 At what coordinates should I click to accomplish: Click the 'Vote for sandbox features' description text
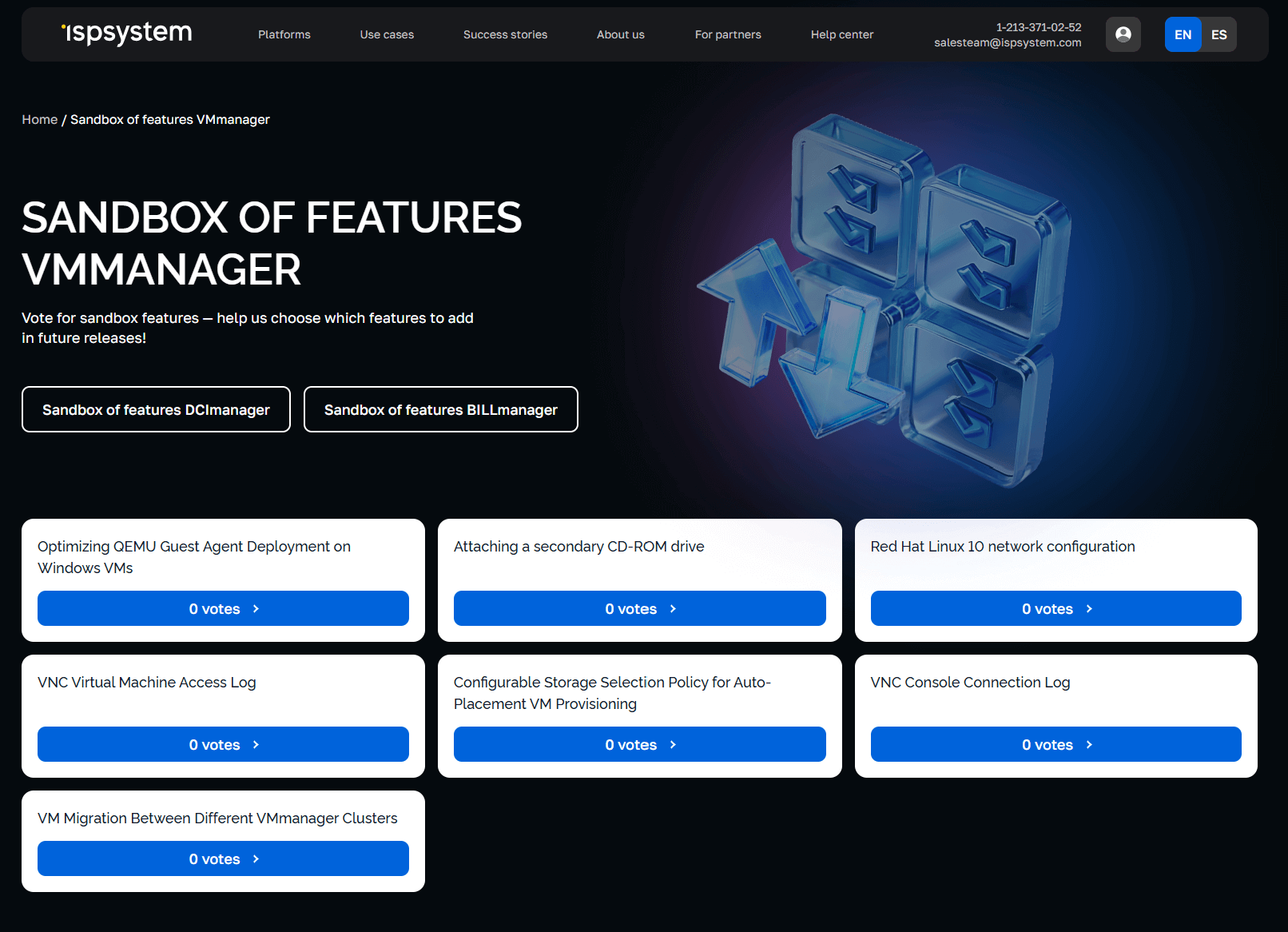[248, 328]
